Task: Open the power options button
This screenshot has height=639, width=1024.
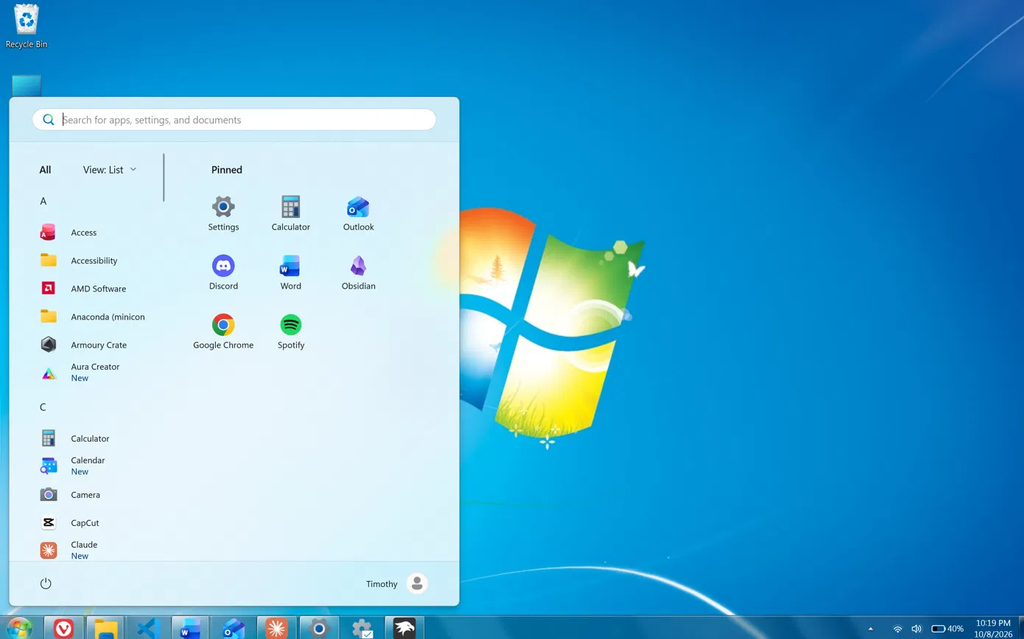Action: [46, 583]
